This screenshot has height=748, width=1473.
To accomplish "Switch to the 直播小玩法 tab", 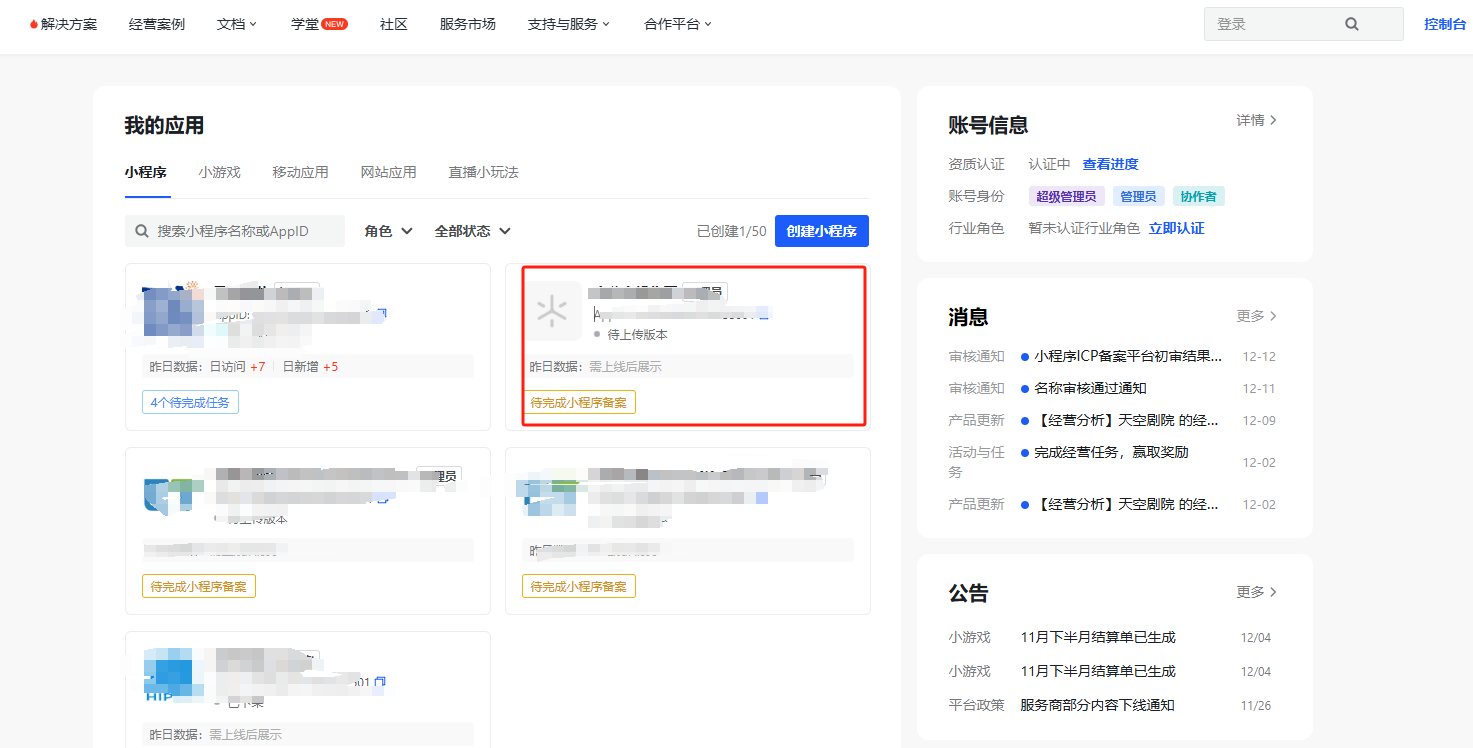I will click(483, 172).
